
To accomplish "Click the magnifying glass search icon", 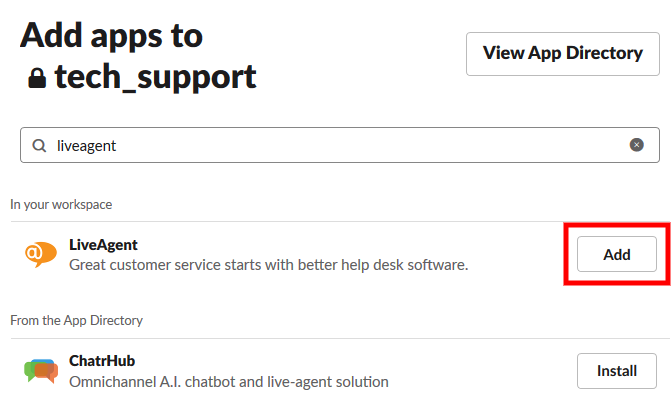I will tap(39, 145).
